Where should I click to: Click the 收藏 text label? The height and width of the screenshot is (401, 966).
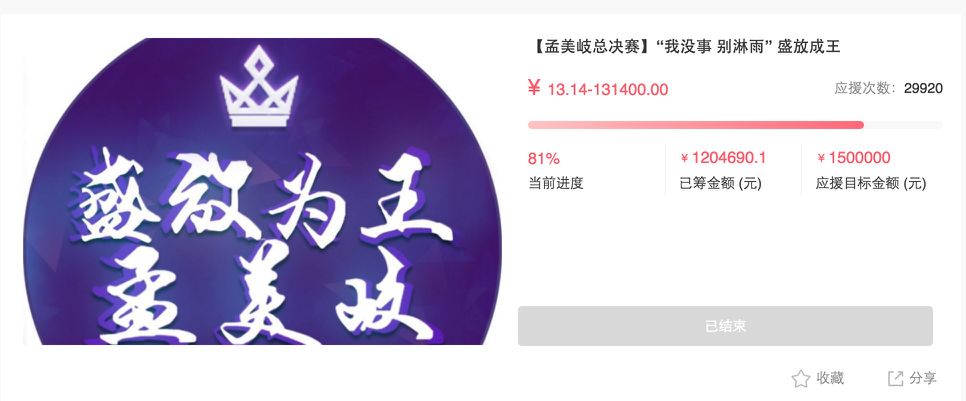830,378
